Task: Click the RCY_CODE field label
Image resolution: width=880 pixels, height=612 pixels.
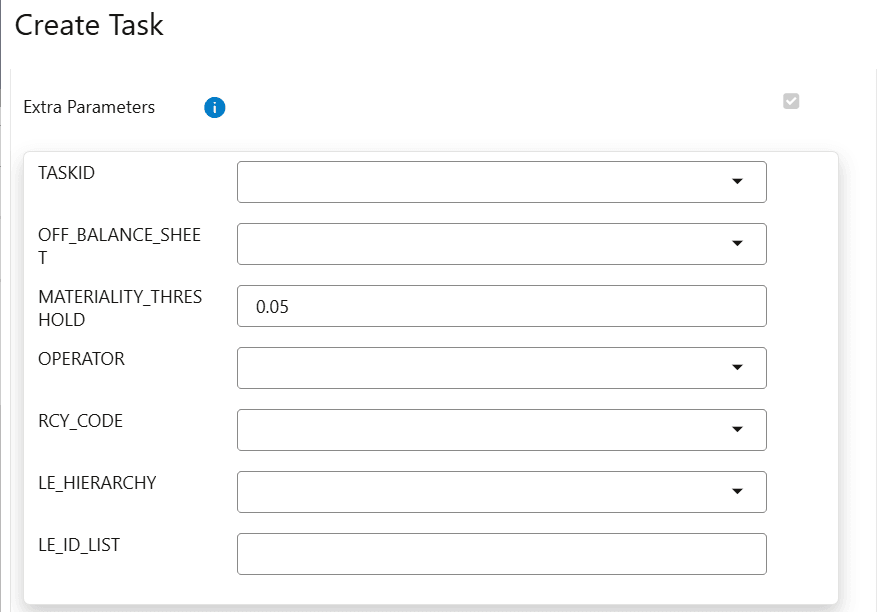Action: pyautogui.click(x=80, y=421)
